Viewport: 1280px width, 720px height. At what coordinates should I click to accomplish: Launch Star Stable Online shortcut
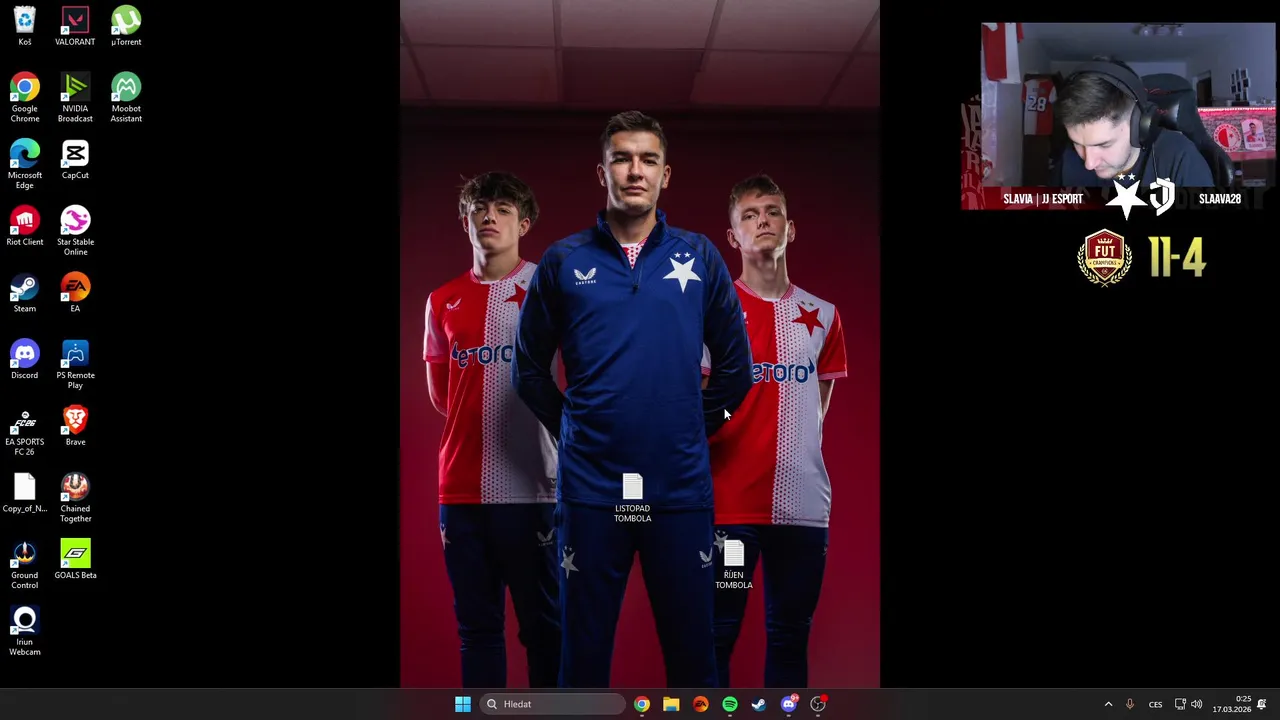[75, 231]
